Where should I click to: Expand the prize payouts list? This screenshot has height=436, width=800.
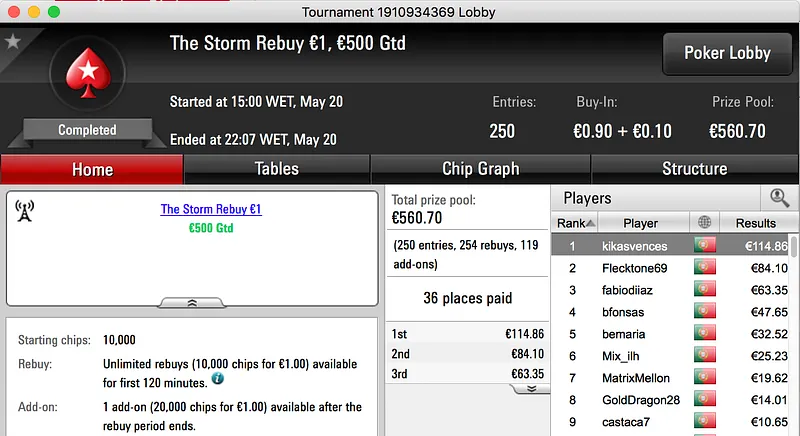pyautogui.click(x=531, y=388)
